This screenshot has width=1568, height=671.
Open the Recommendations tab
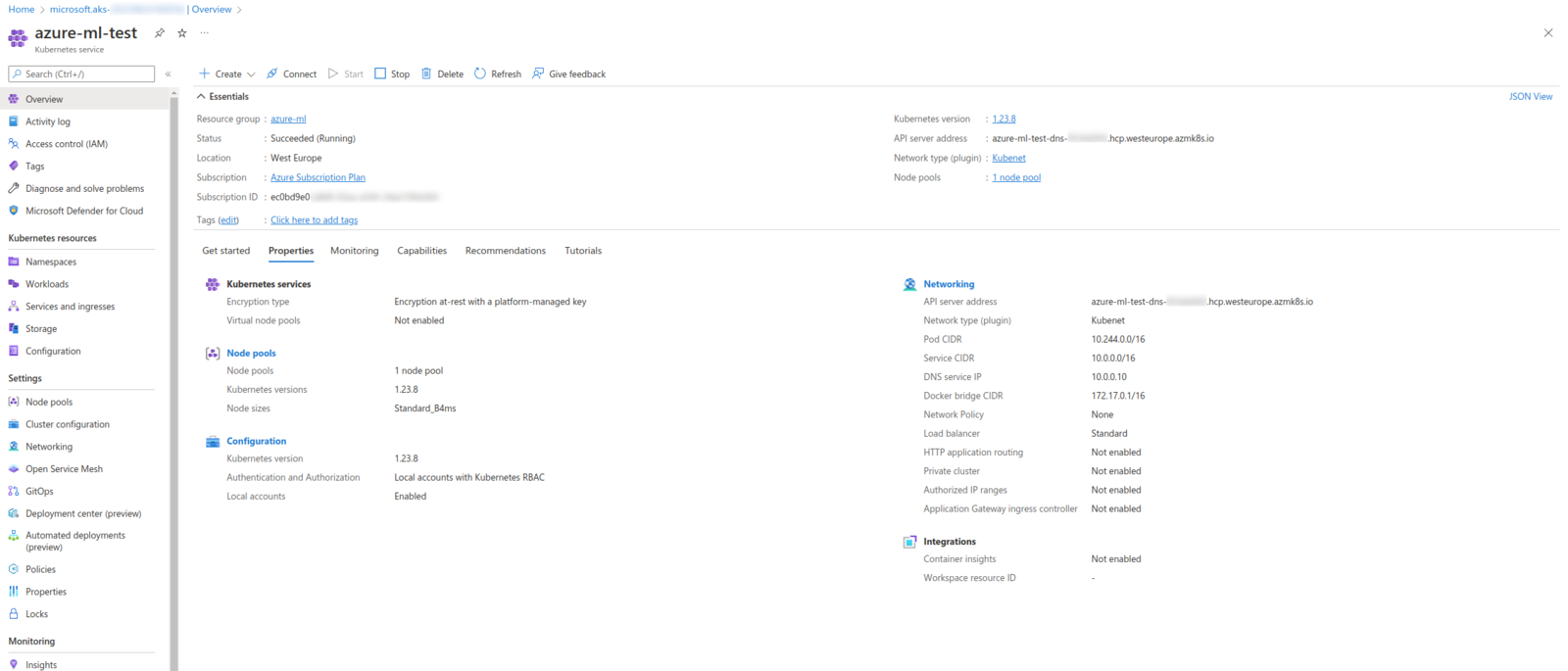(x=506, y=251)
